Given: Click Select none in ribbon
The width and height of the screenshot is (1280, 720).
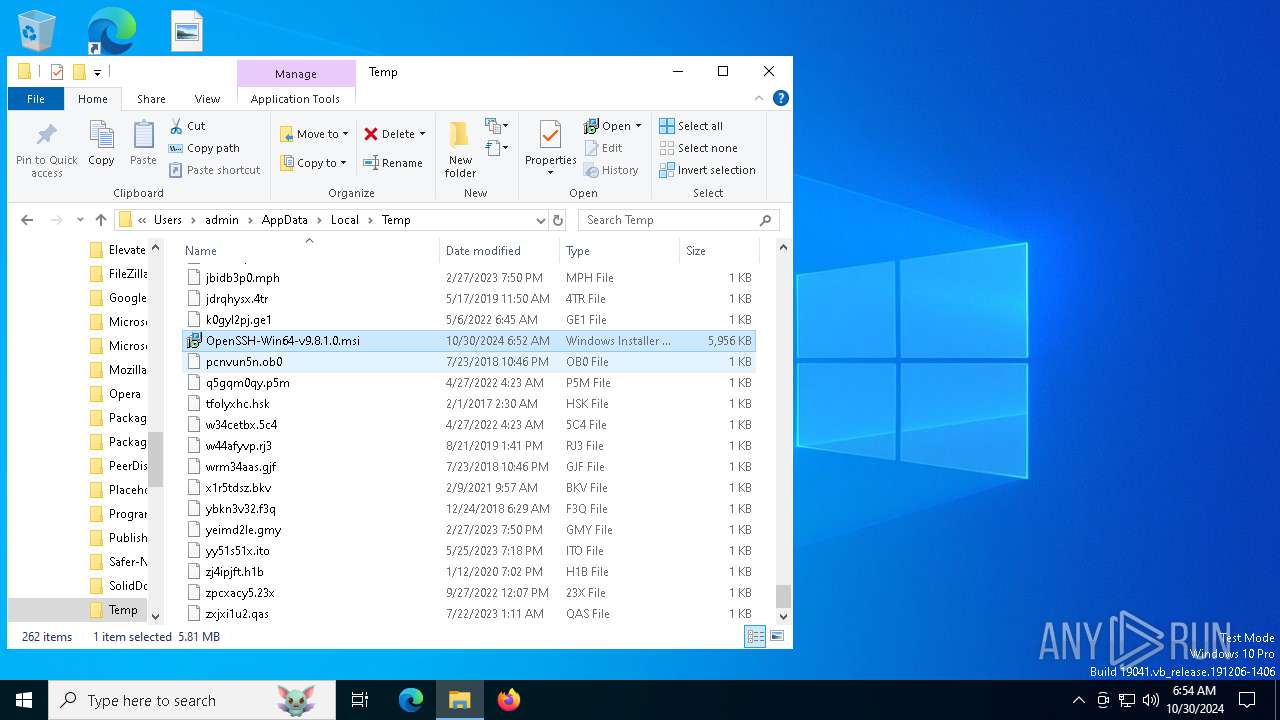Looking at the screenshot, I should (698, 148).
